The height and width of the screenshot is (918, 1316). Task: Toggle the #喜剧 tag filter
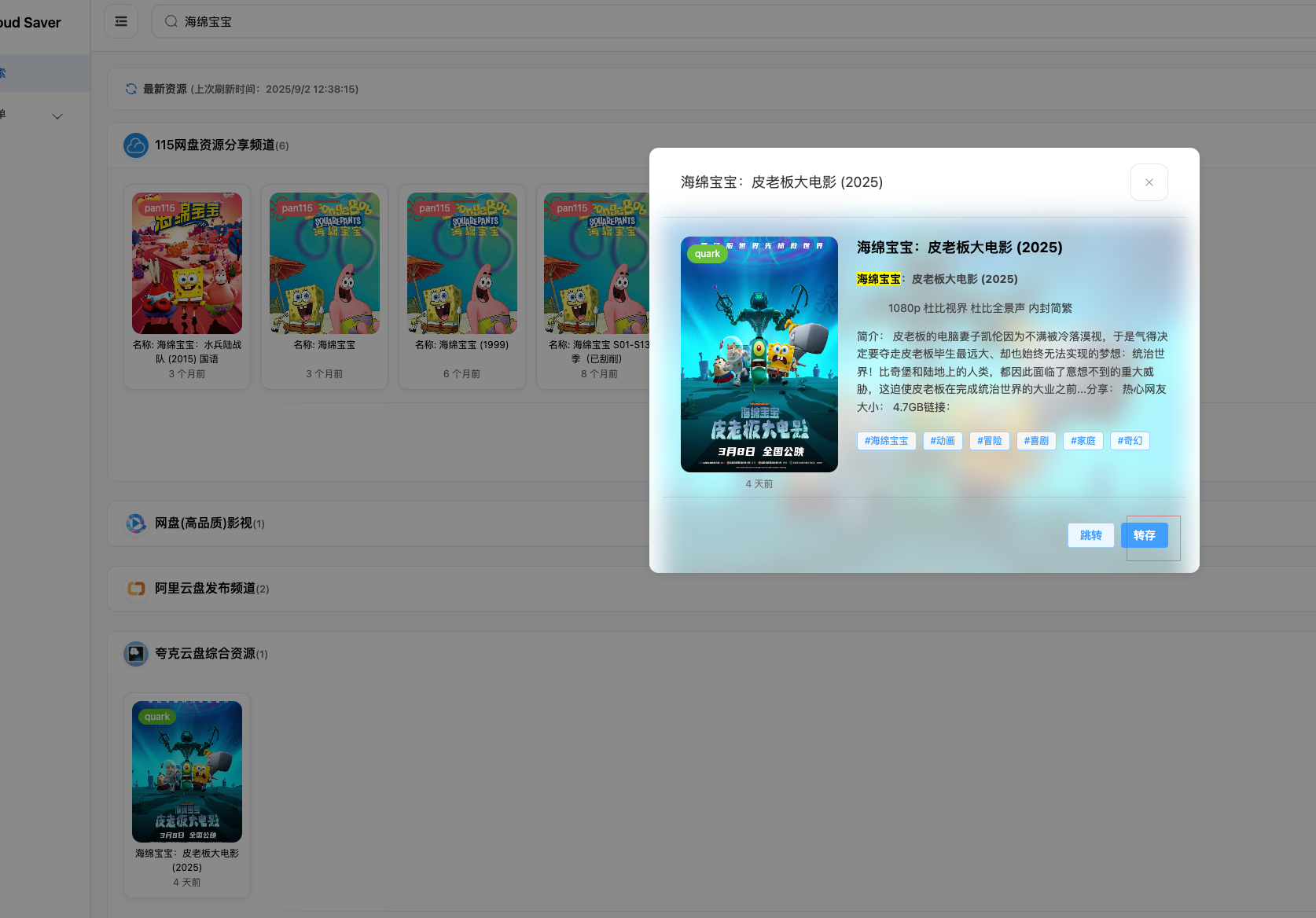pos(1035,441)
